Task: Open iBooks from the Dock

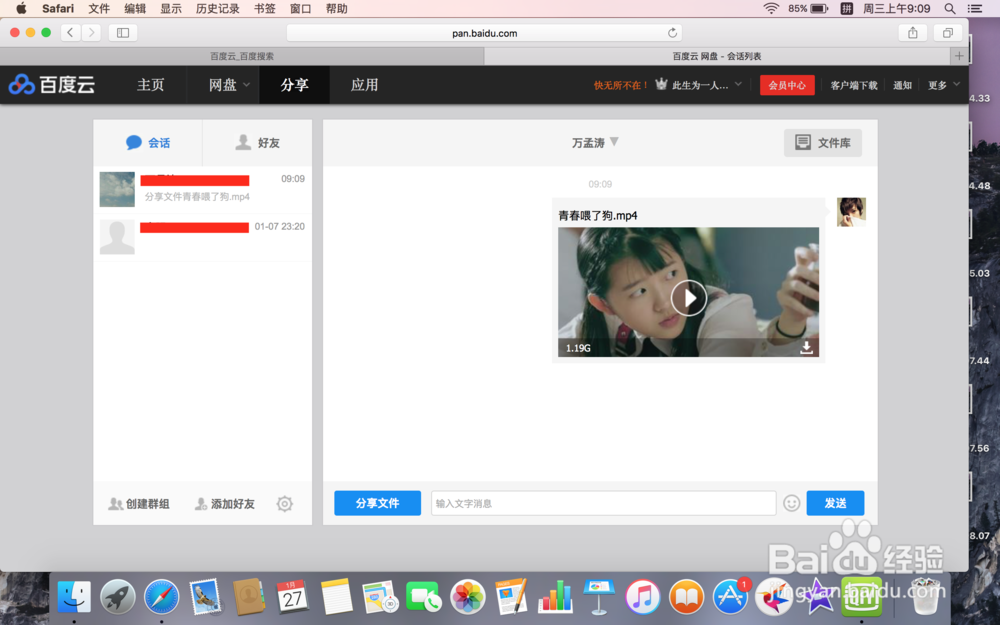Action: (686, 597)
